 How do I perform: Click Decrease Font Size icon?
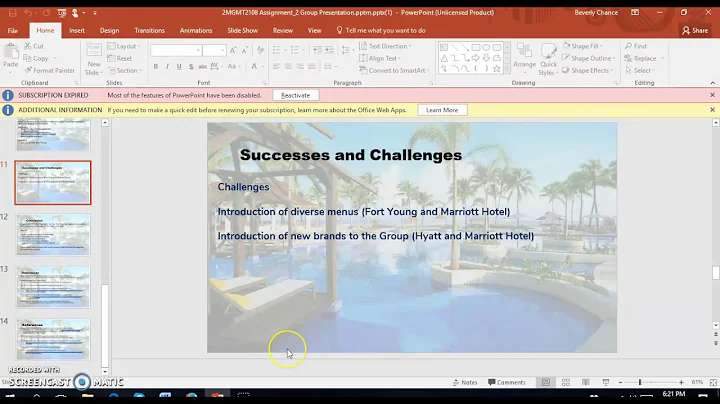[244, 50]
